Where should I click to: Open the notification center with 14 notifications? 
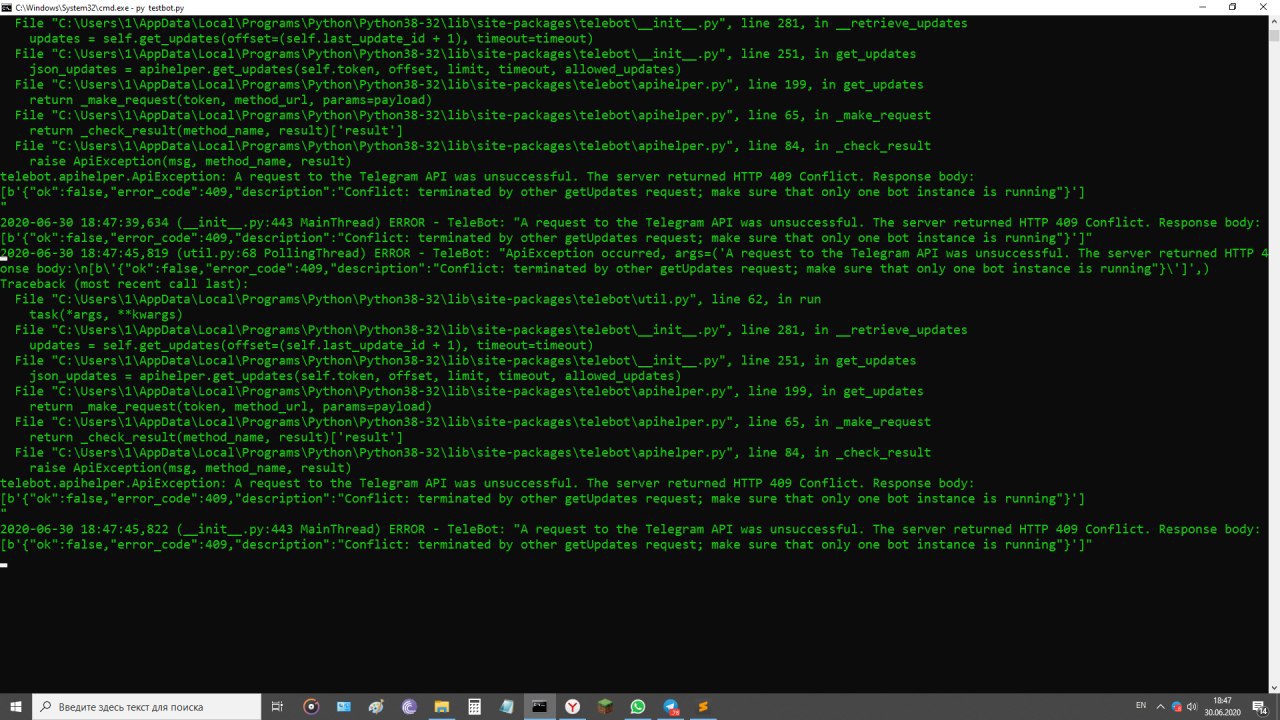(x=1260, y=706)
